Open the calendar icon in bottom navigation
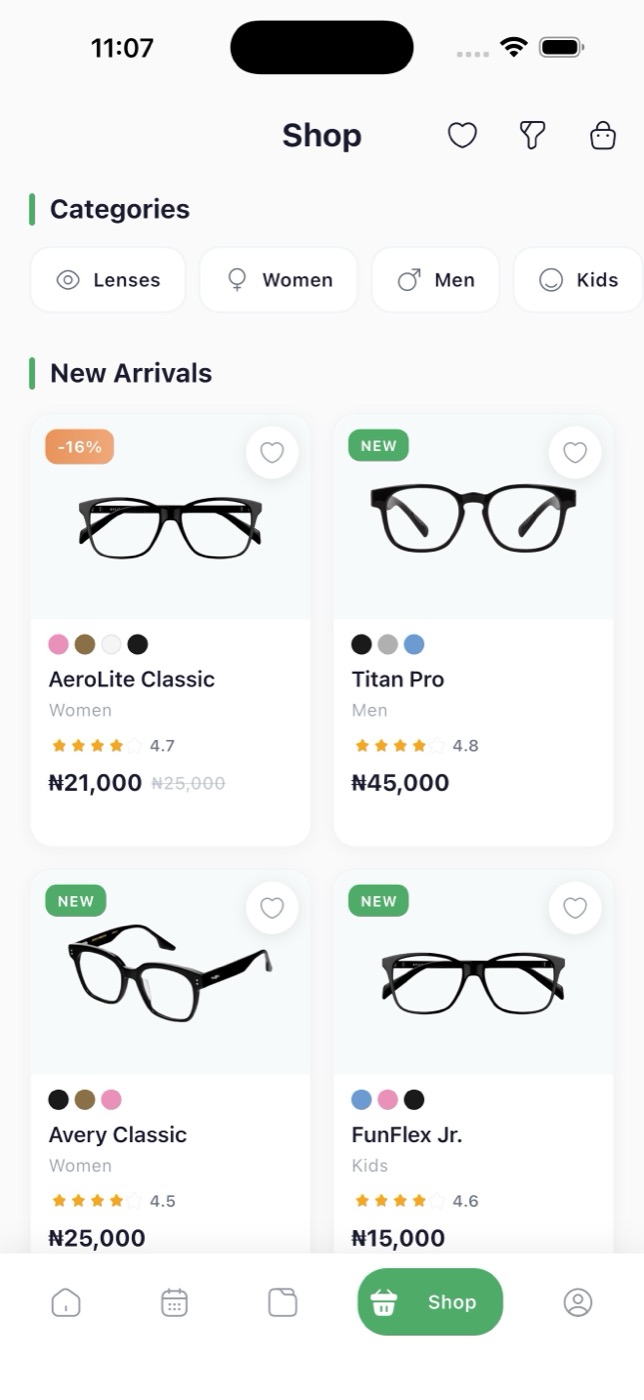The image size is (644, 1400). (174, 1302)
